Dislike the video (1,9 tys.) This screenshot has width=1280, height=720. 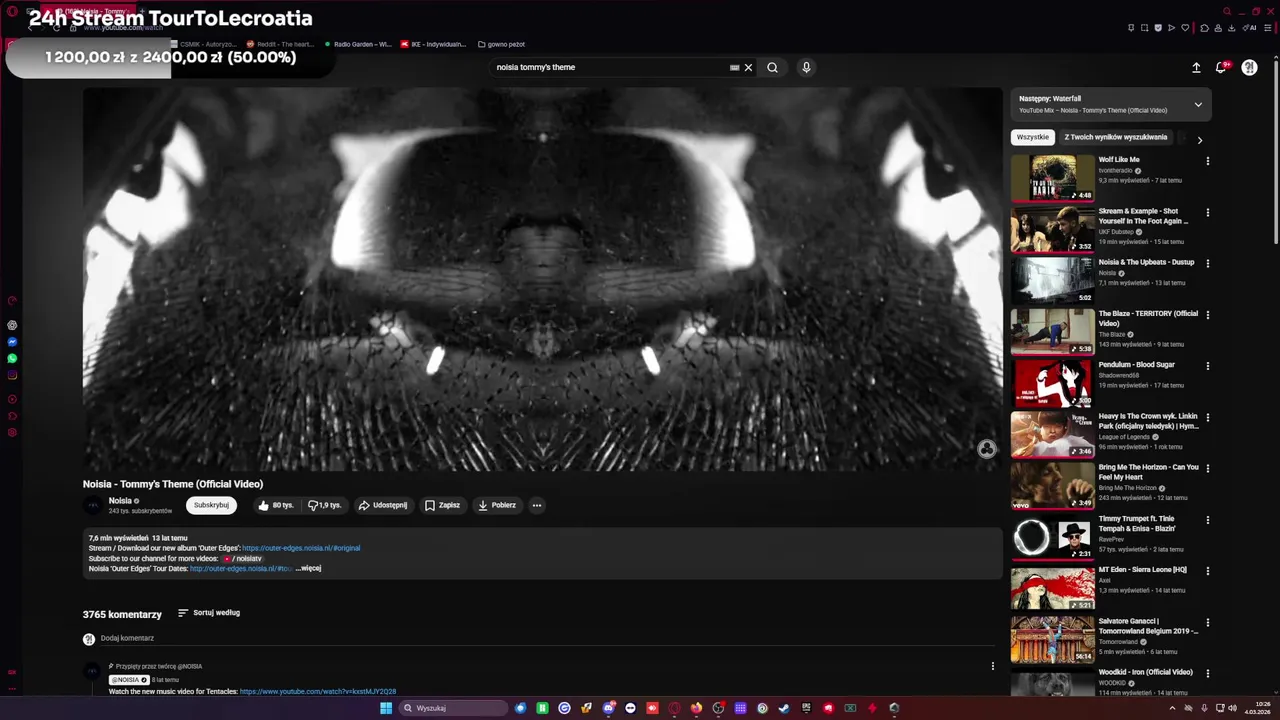click(324, 505)
